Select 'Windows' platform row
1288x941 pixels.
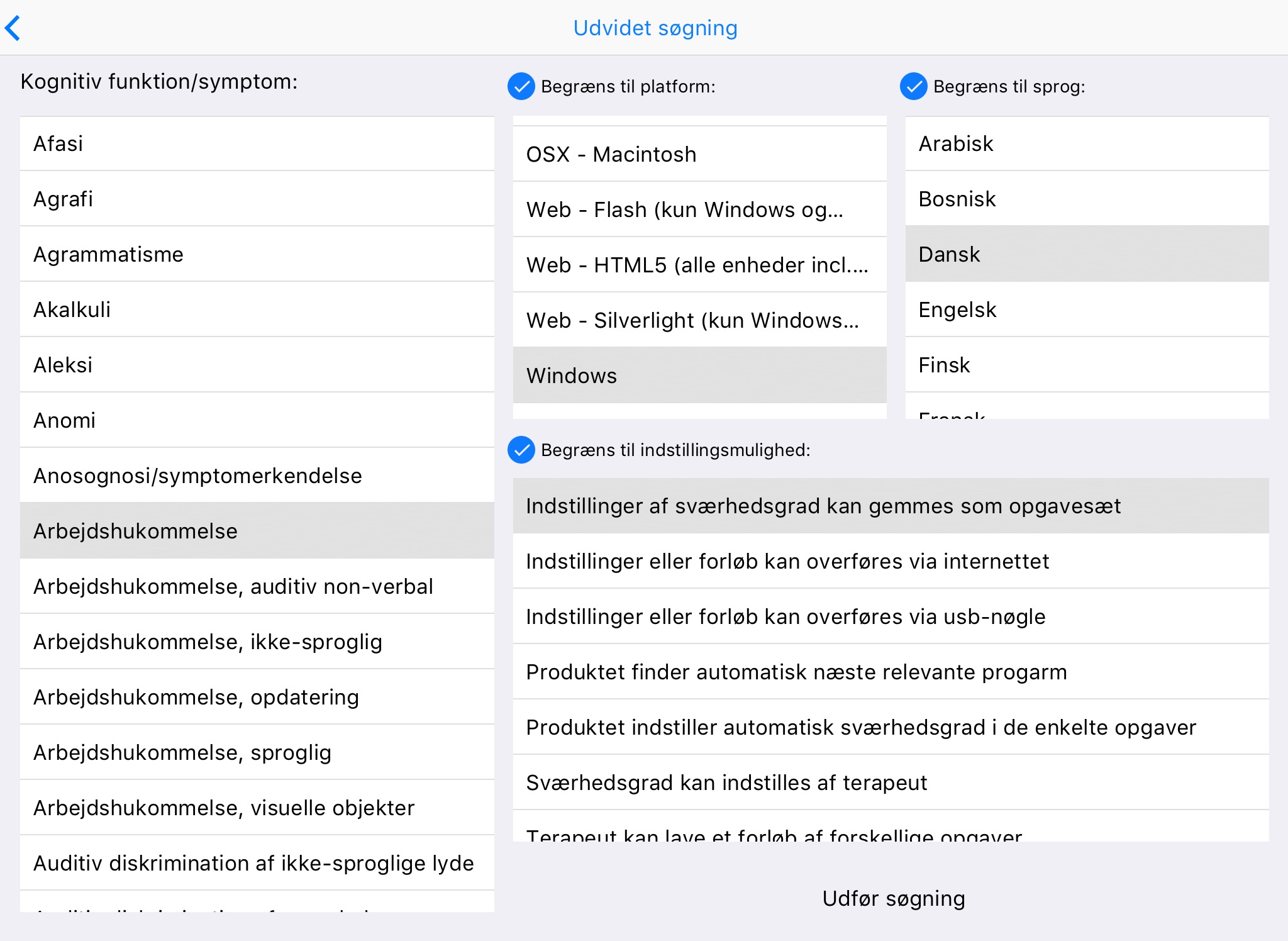[699, 376]
